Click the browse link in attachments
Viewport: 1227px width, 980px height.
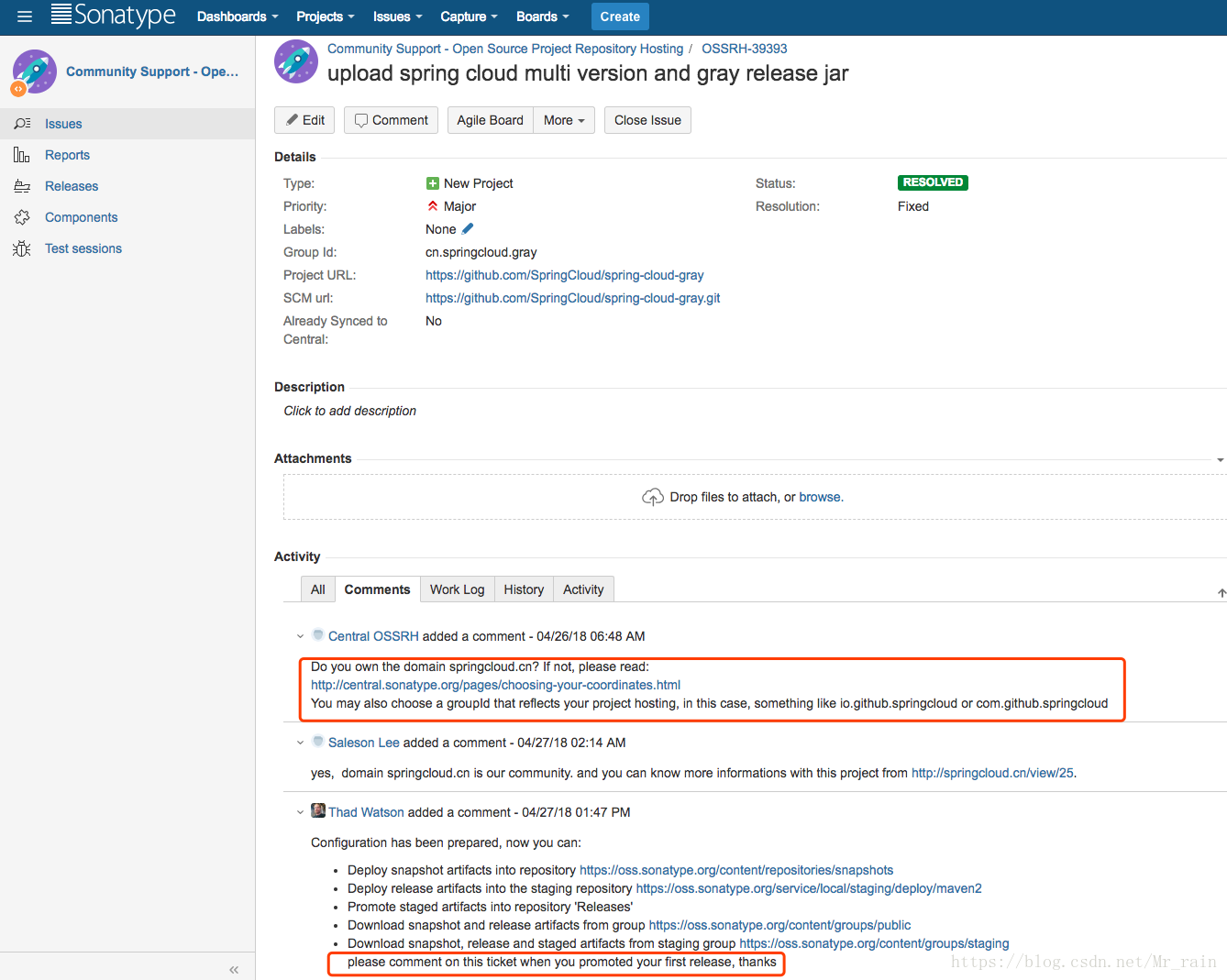pyautogui.click(x=820, y=497)
